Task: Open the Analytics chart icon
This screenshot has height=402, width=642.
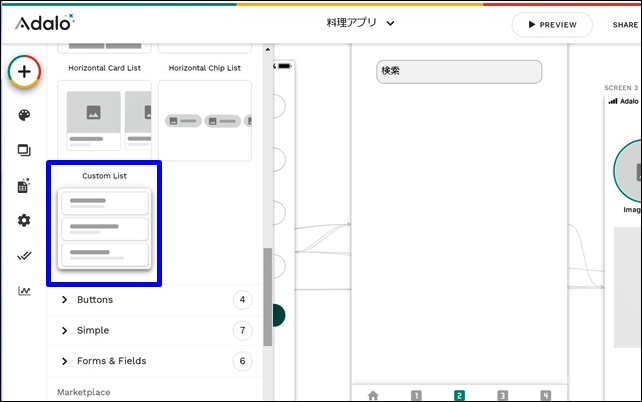Action: (x=24, y=291)
